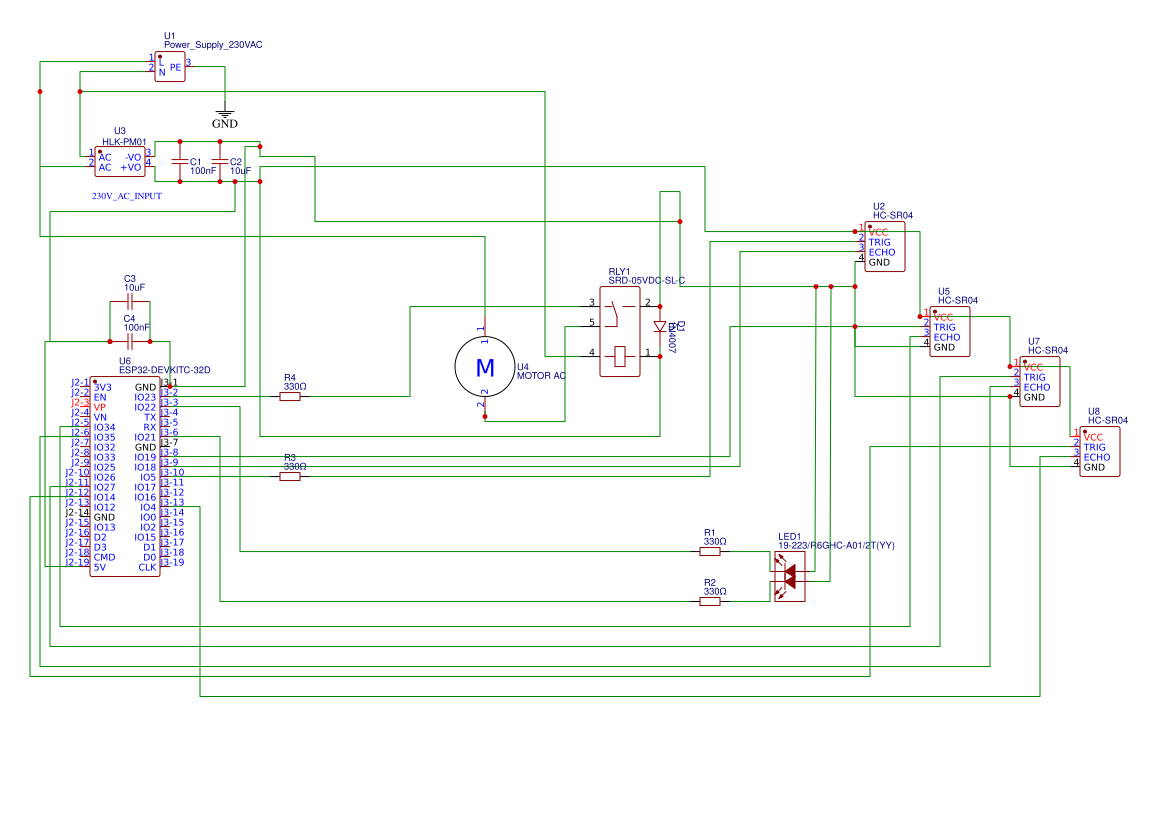Click the SRD-05VDC-SL-C relay label
The width and height of the screenshot is (1169, 827).
pyautogui.click(x=646, y=280)
